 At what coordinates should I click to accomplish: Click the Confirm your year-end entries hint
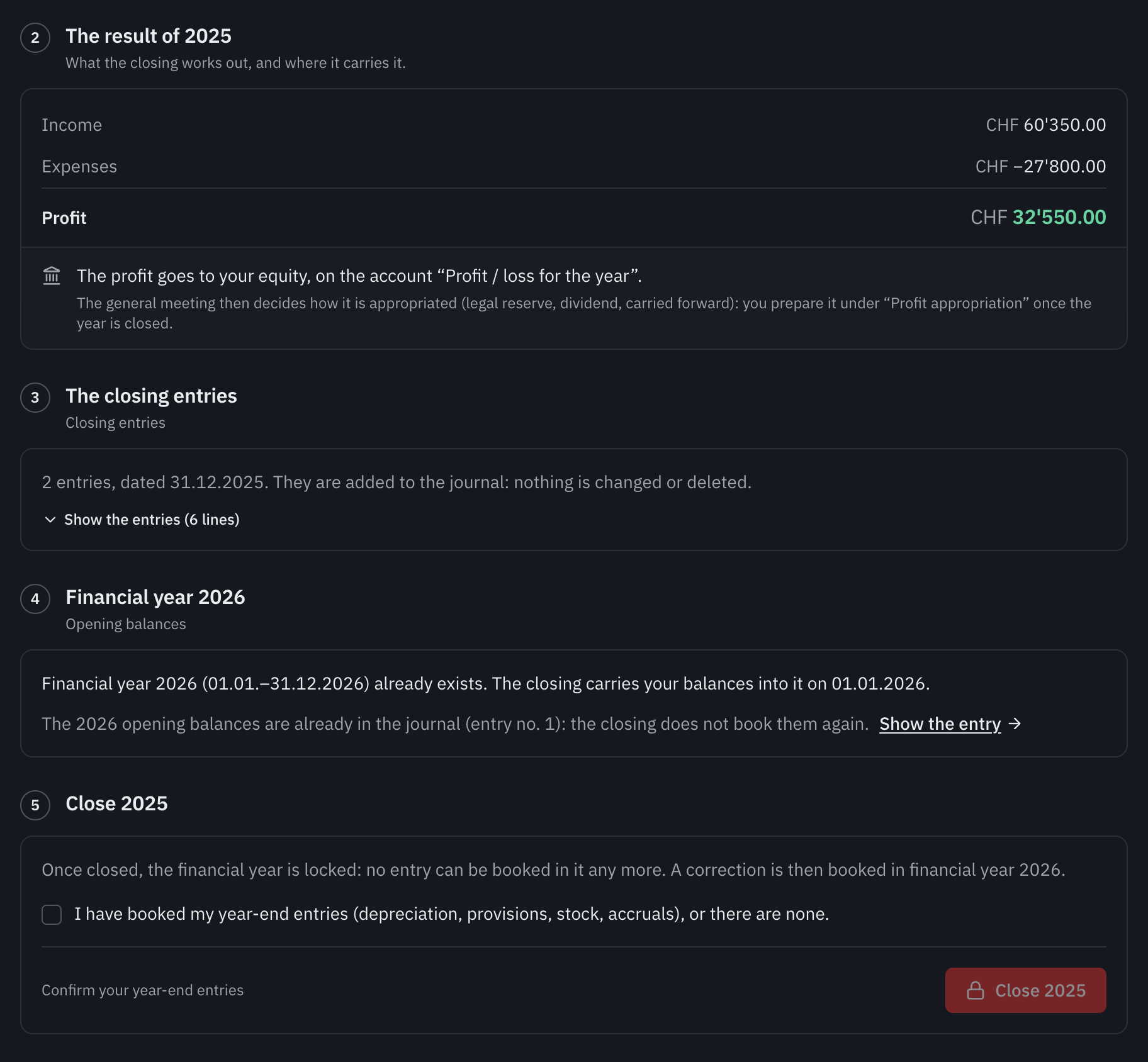click(x=143, y=990)
